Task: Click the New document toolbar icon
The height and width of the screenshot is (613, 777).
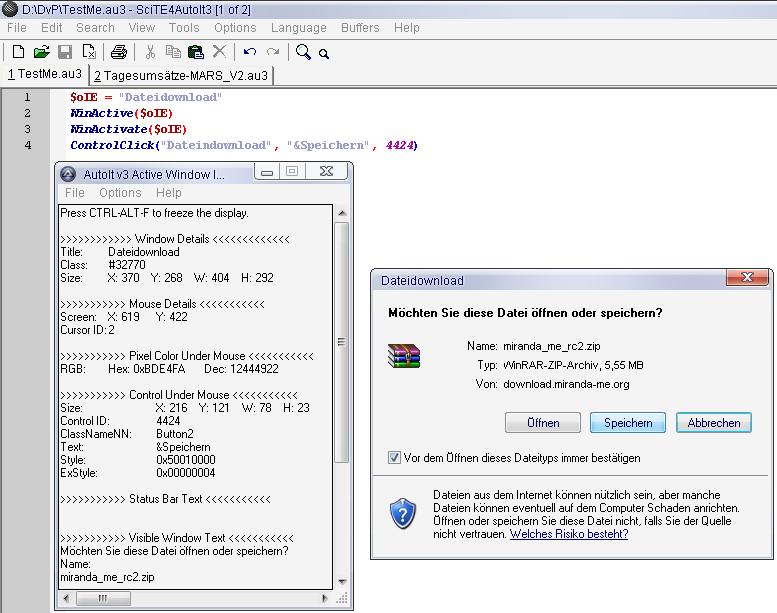Action: pyautogui.click(x=18, y=52)
